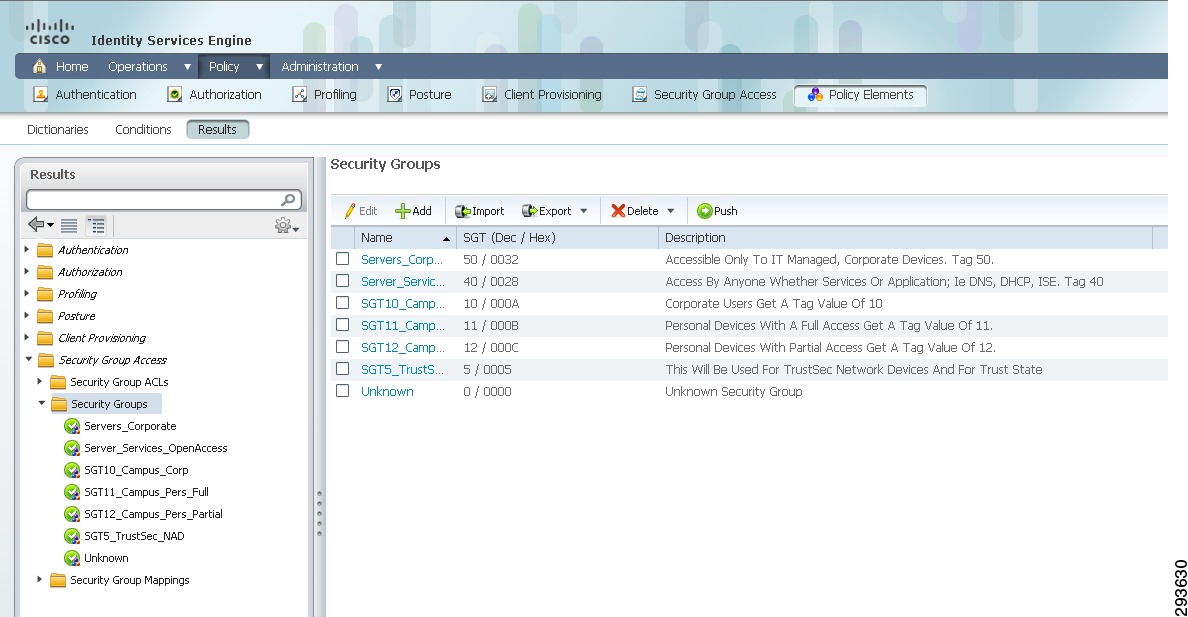Viewport: 1188px width, 617px height.
Task: Select Server_Services_OpenAccess in the tree
Action: tap(155, 448)
